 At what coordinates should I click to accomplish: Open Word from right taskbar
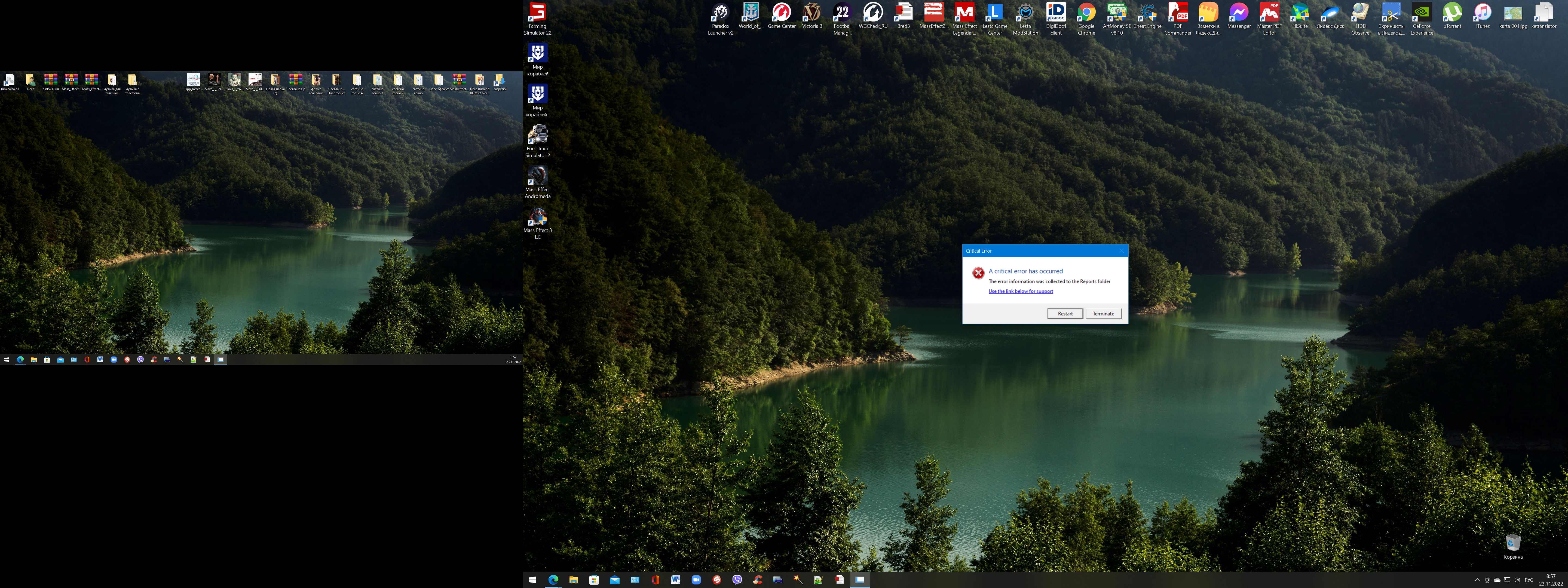[676, 580]
